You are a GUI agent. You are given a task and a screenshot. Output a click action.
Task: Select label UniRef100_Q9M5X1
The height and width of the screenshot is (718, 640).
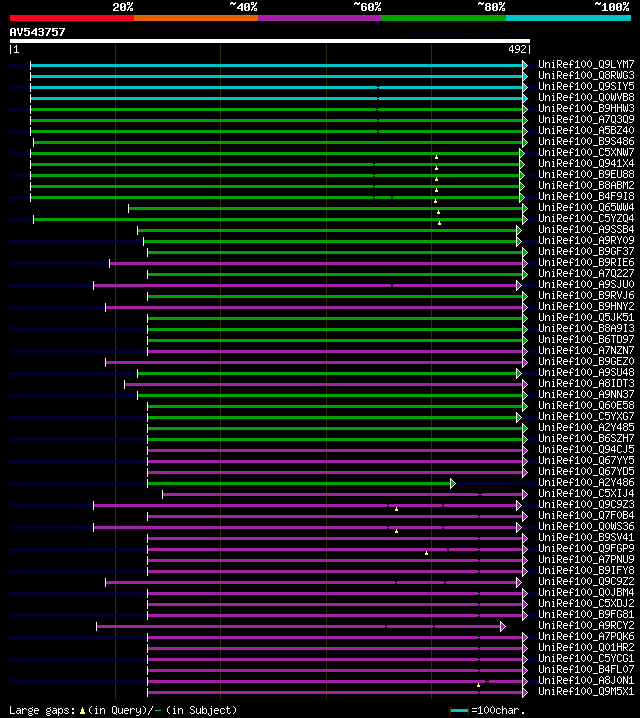tap(586, 691)
